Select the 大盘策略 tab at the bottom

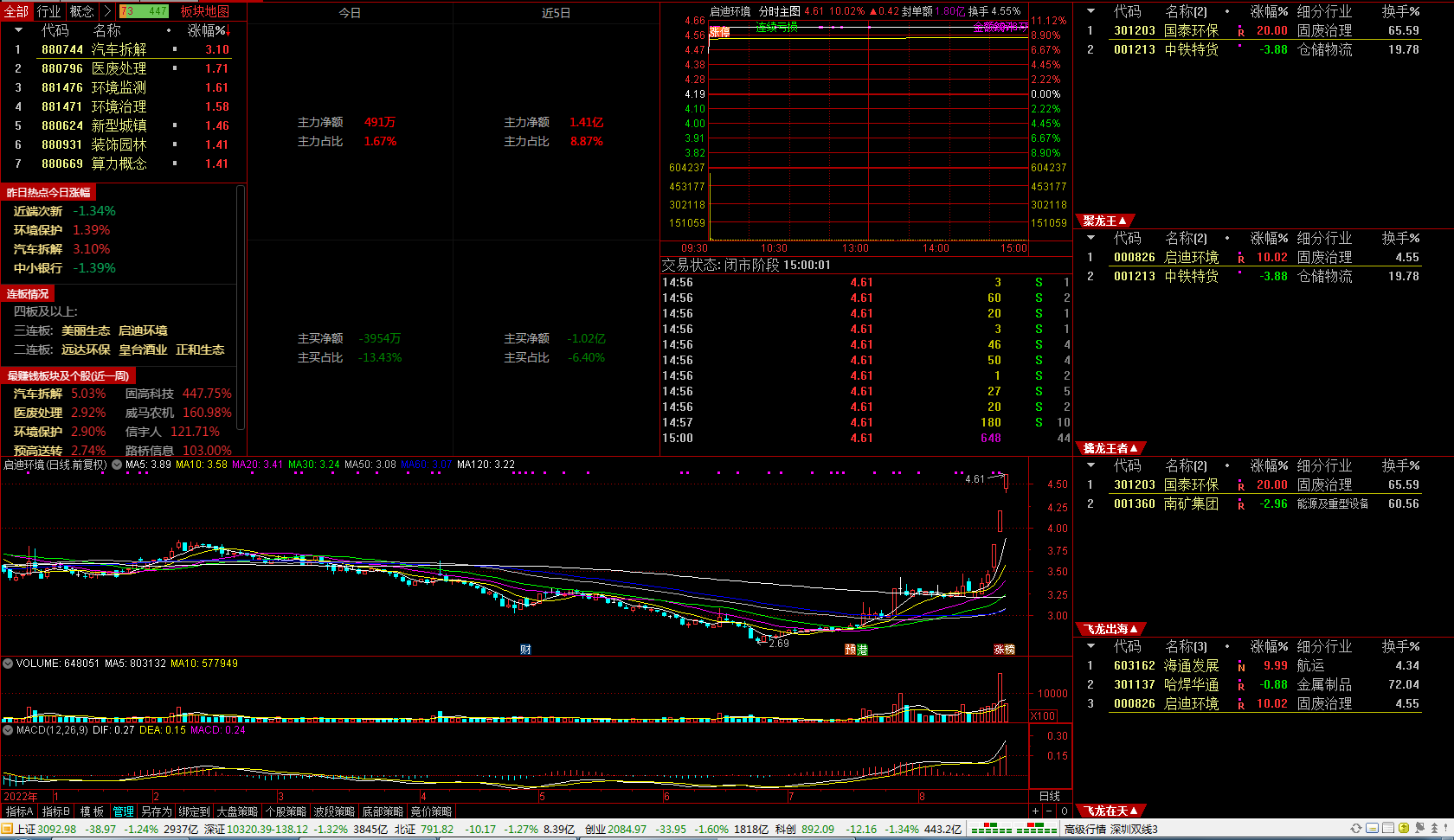click(237, 811)
